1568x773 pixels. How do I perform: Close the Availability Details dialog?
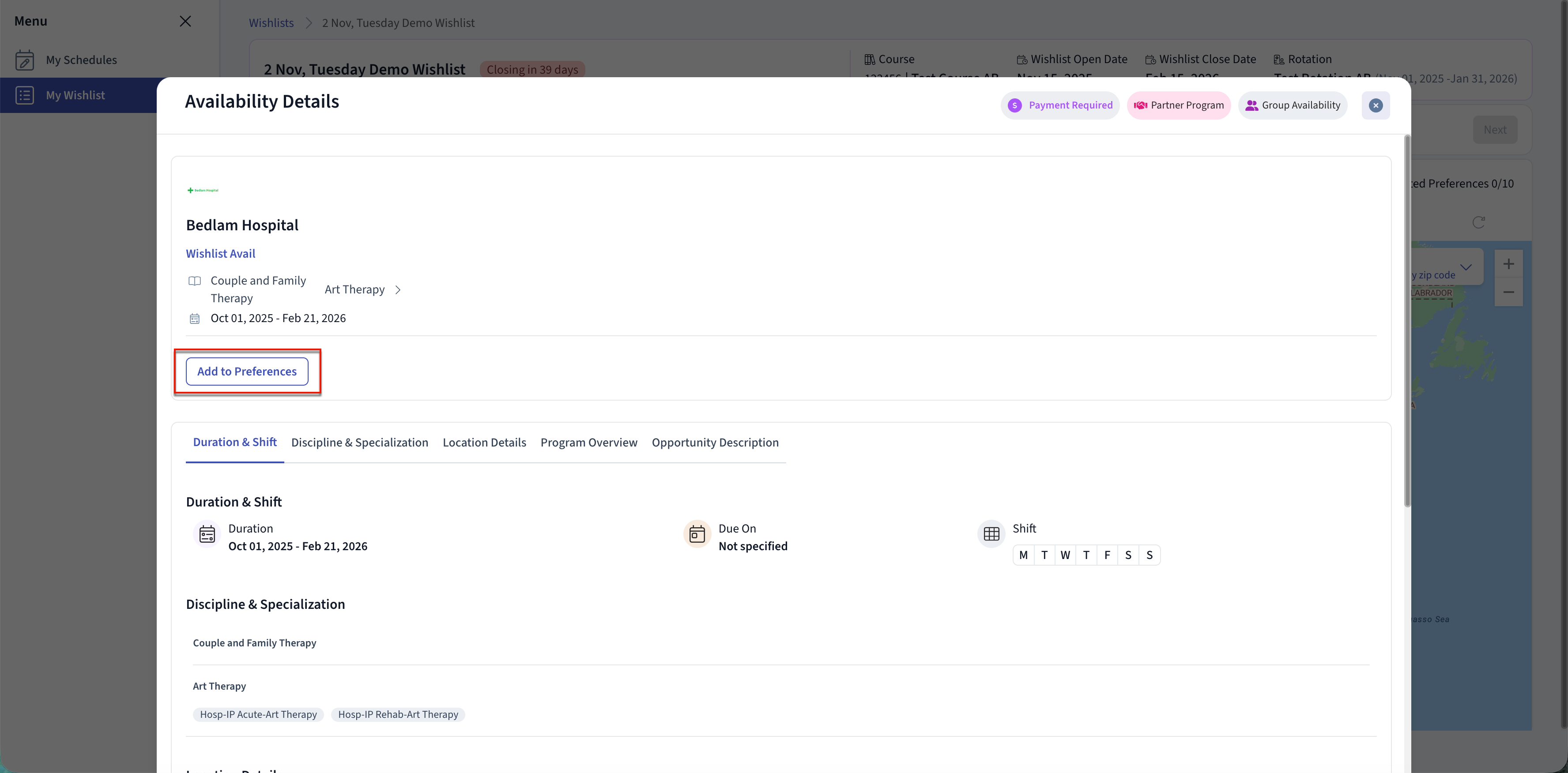(1375, 105)
